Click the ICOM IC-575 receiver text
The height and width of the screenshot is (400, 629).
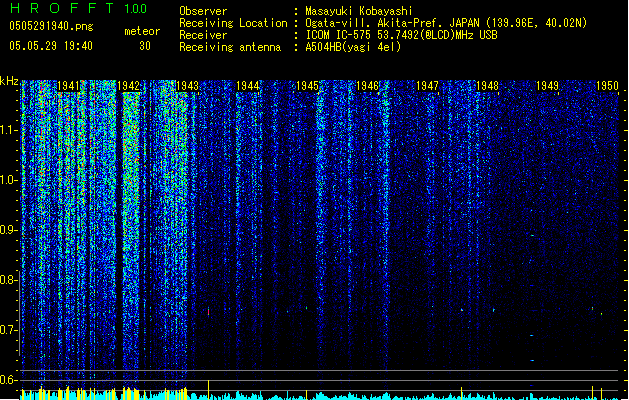(401, 35)
